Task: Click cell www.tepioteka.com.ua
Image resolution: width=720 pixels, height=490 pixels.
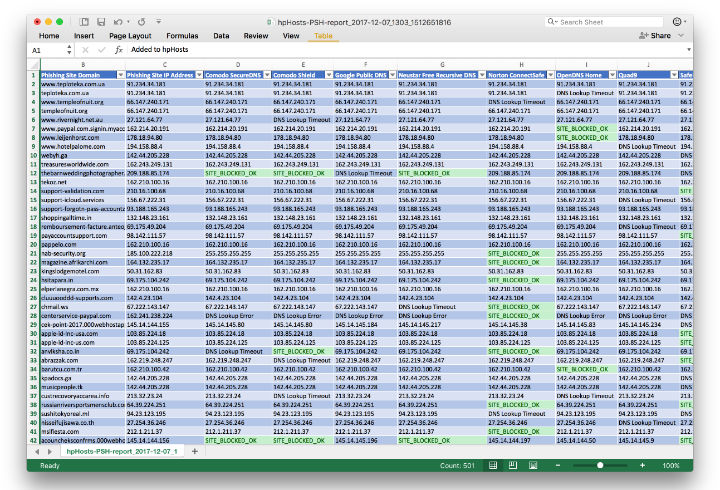Action: [83, 84]
